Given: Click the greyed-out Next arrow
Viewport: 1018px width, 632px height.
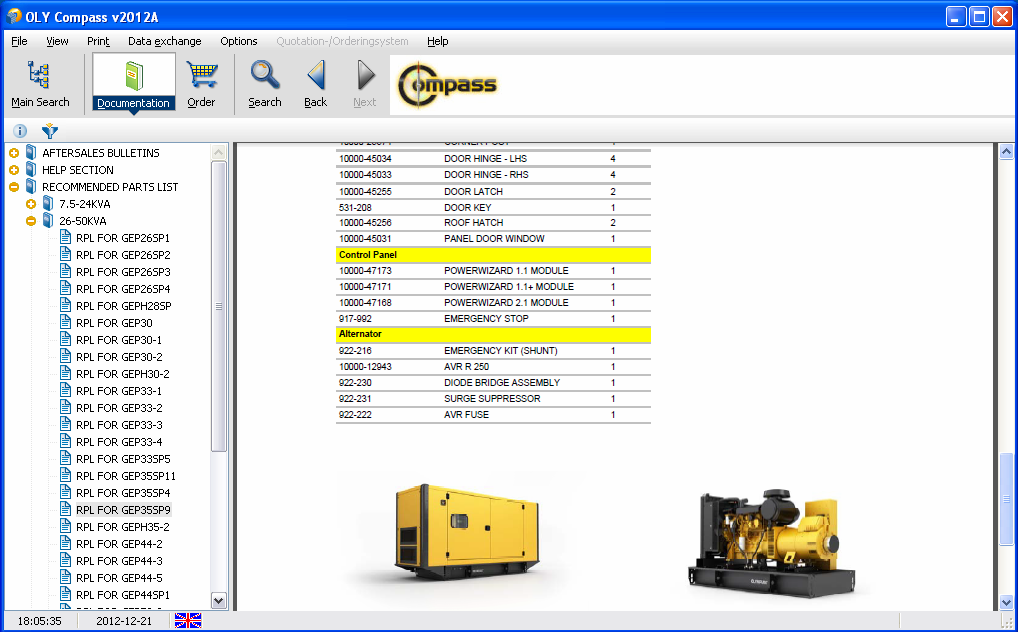Looking at the screenshot, I should (365, 83).
